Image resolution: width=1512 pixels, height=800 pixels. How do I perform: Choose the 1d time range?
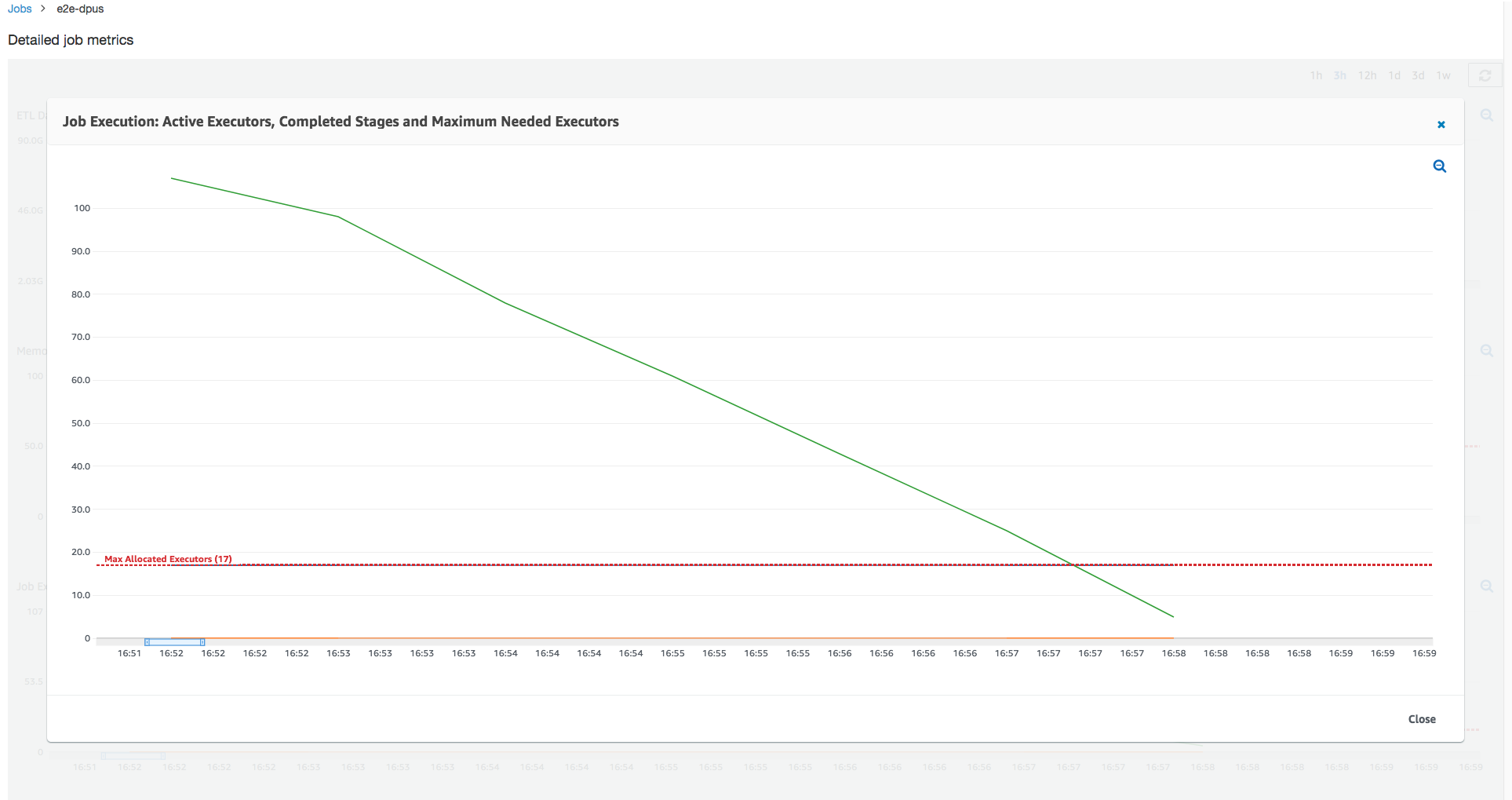click(1394, 75)
